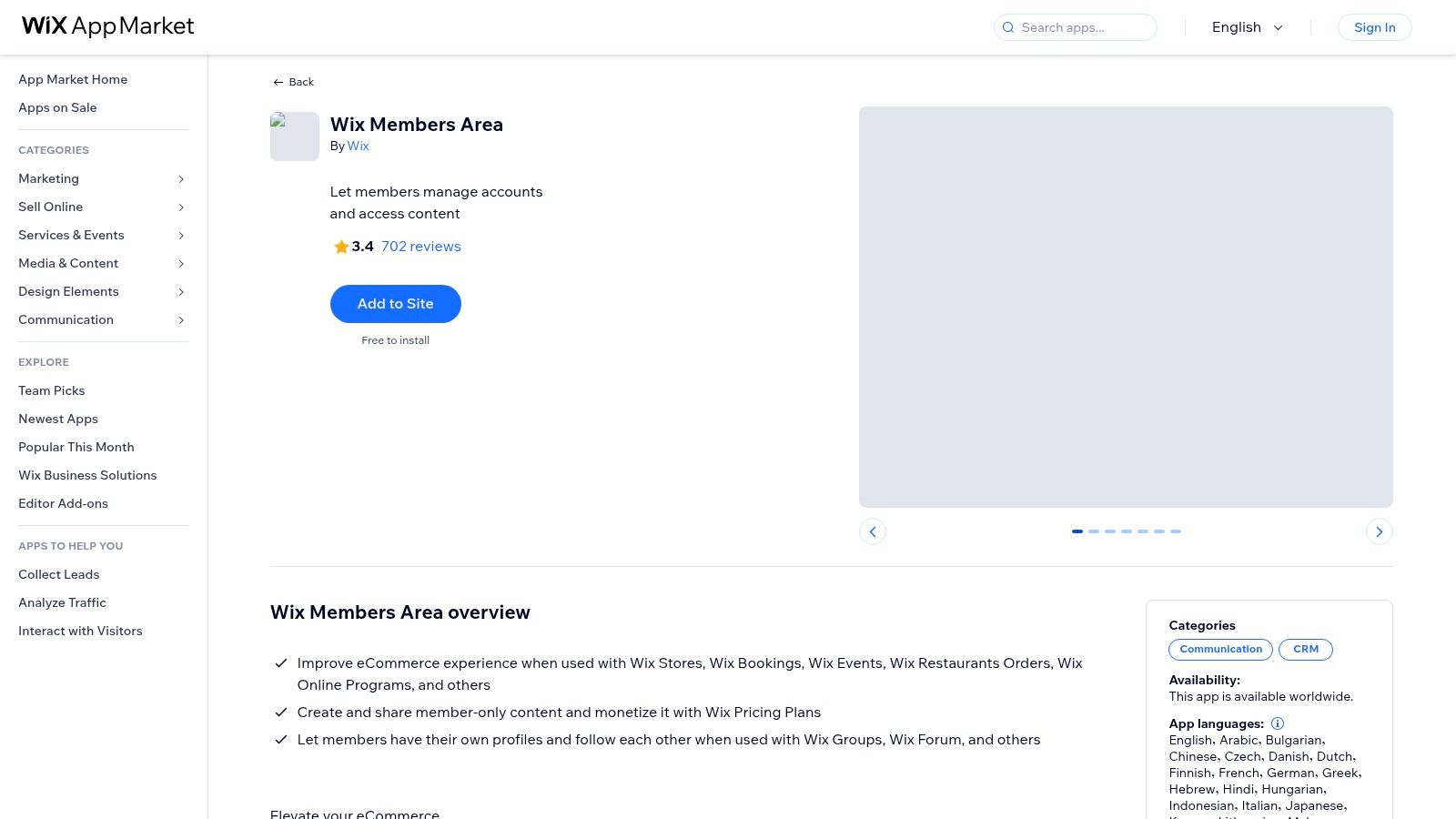Screen dimensions: 1456x819
Task: Advance the screenshot carousel with the right arrow
Action: tap(1379, 531)
